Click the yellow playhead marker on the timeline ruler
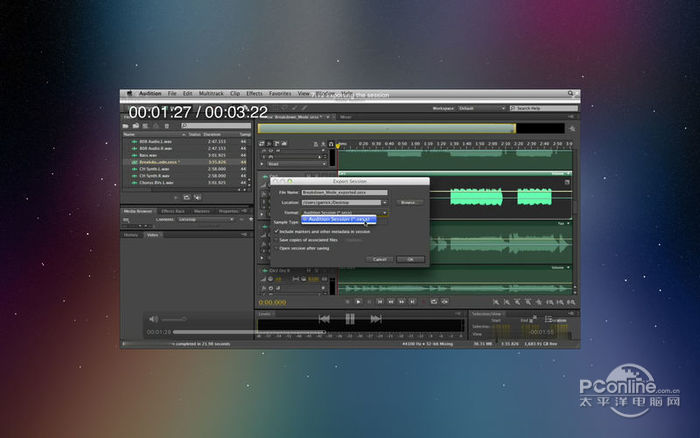The height and width of the screenshot is (438, 700). pos(338,146)
